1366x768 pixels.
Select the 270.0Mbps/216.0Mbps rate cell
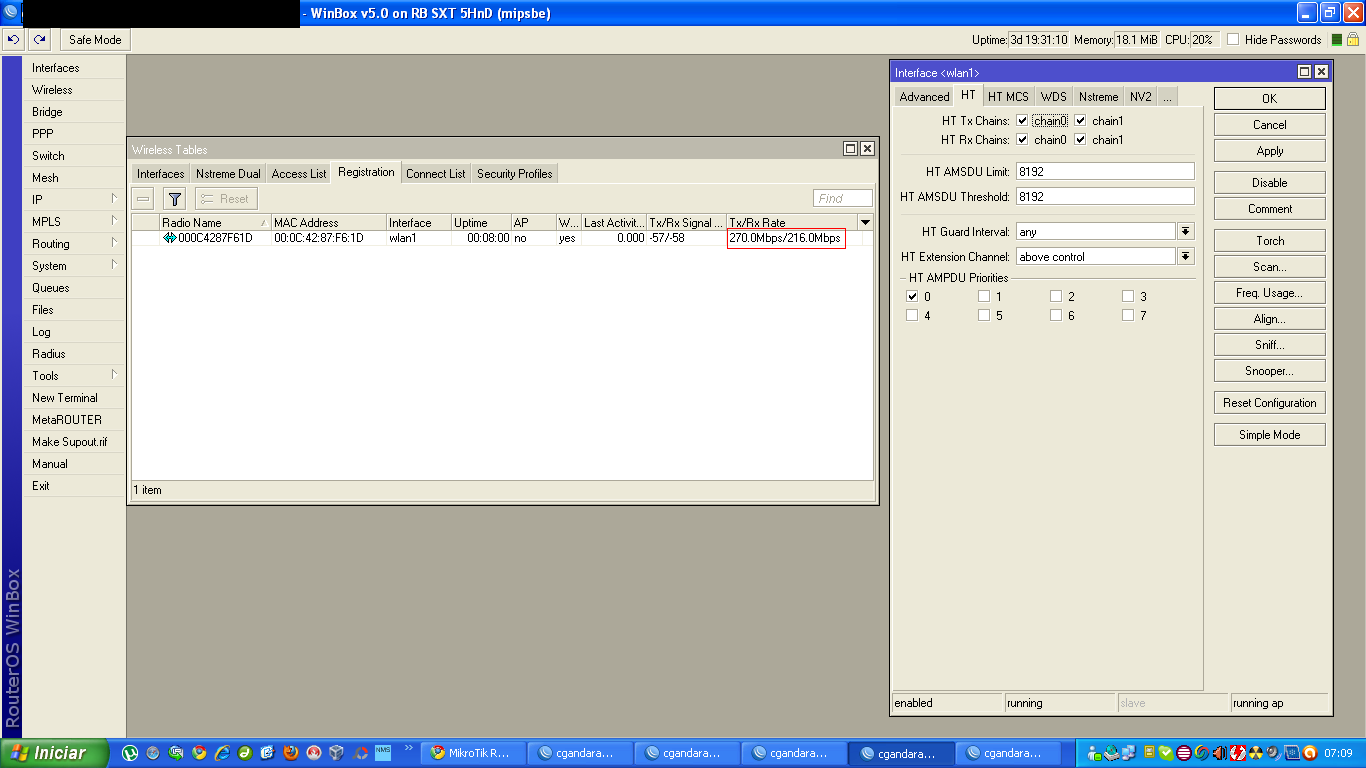pos(786,238)
